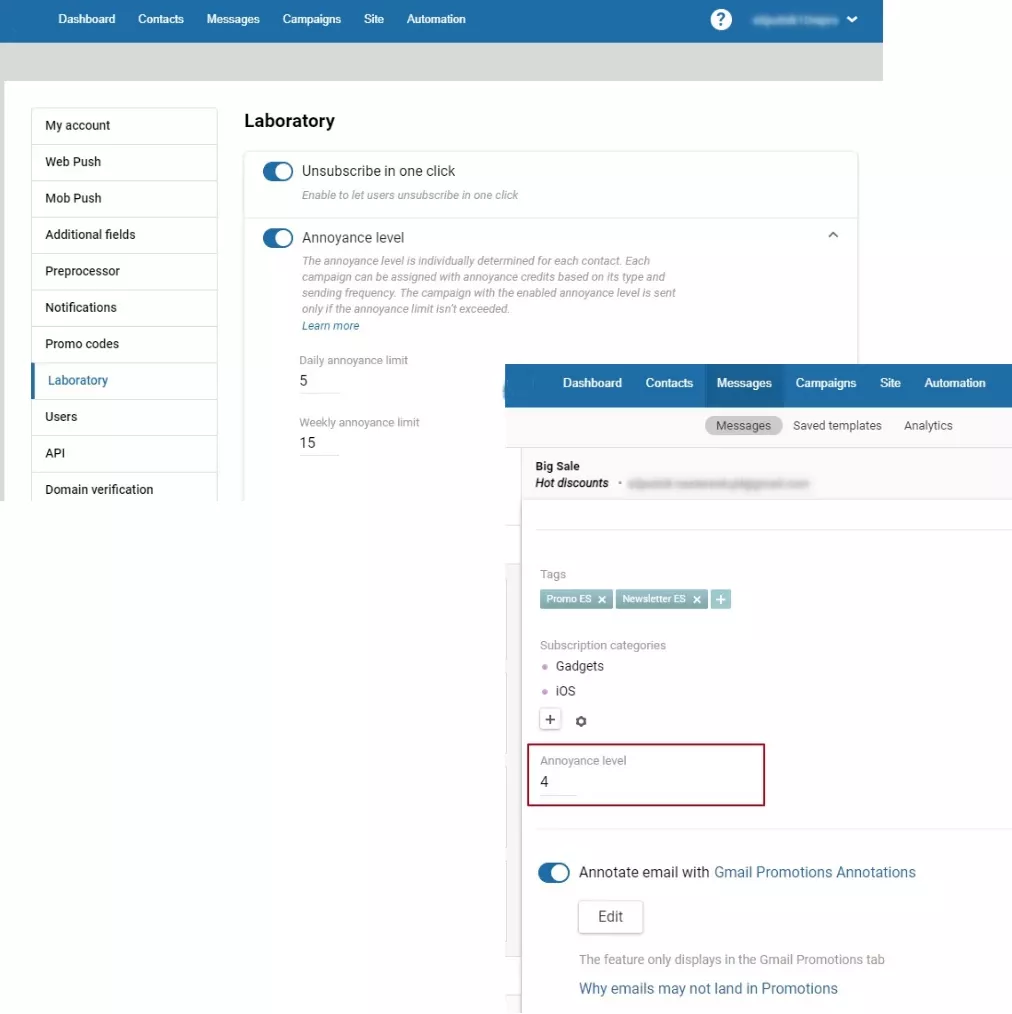The height and width of the screenshot is (1014, 1012).
Task: Open Web Push settings section
Action: click(124, 162)
